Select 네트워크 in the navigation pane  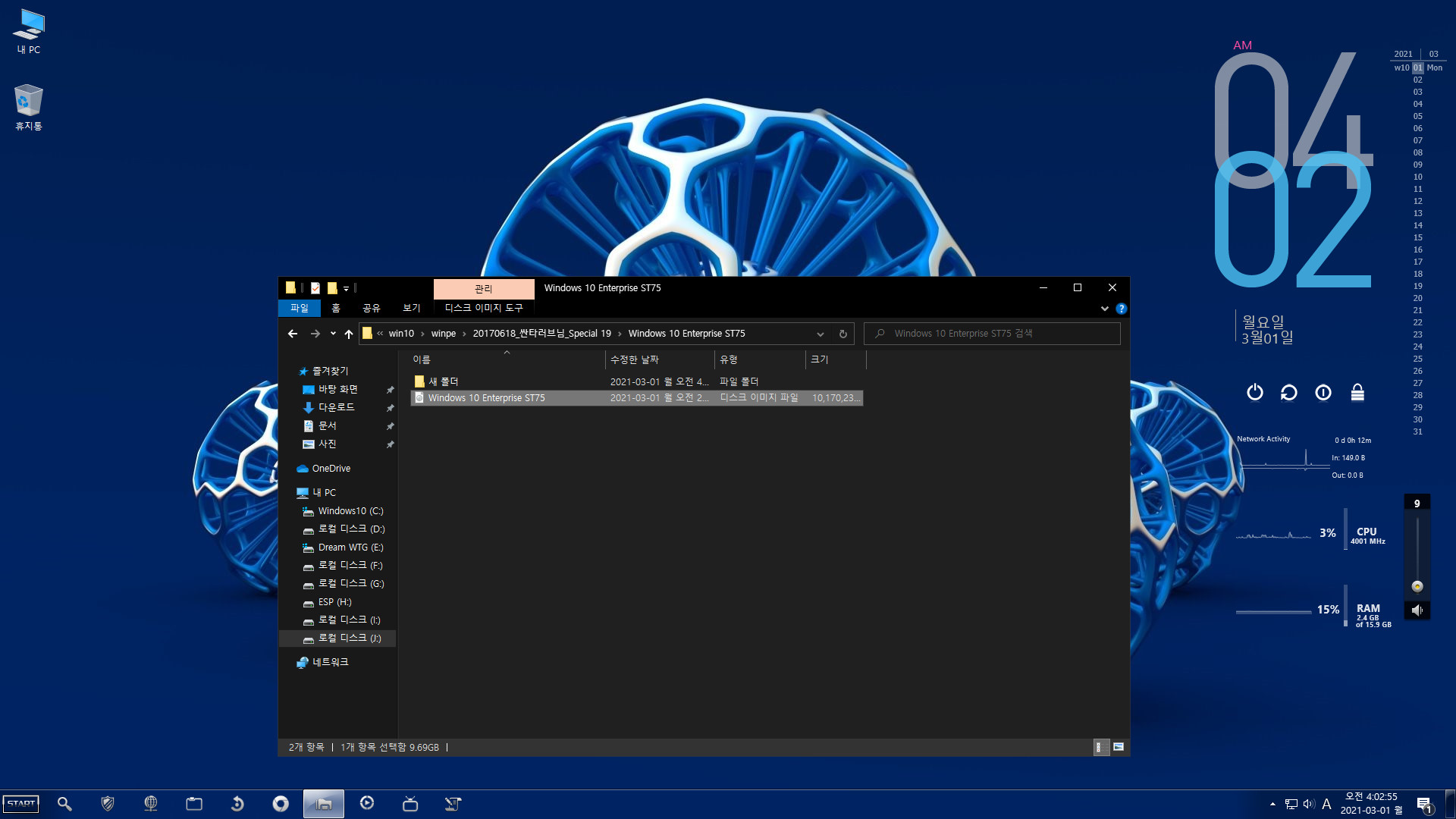(x=330, y=662)
